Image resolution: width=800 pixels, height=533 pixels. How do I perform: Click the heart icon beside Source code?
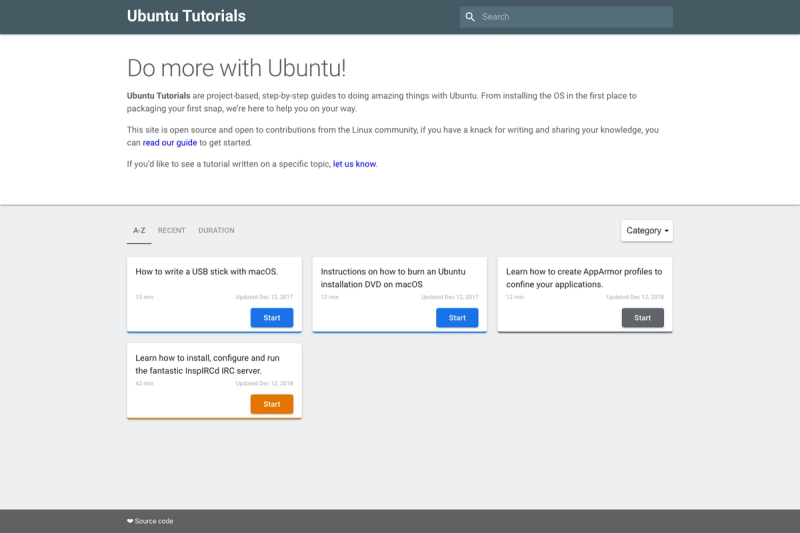[130, 521]
